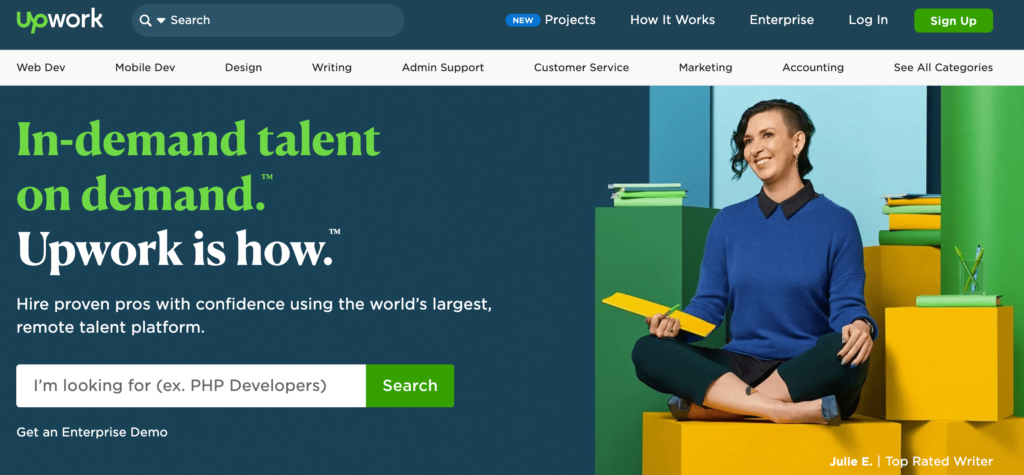Open Get an Enterprise Demo link
The image size is (1024, 475).
coord(92,432)
